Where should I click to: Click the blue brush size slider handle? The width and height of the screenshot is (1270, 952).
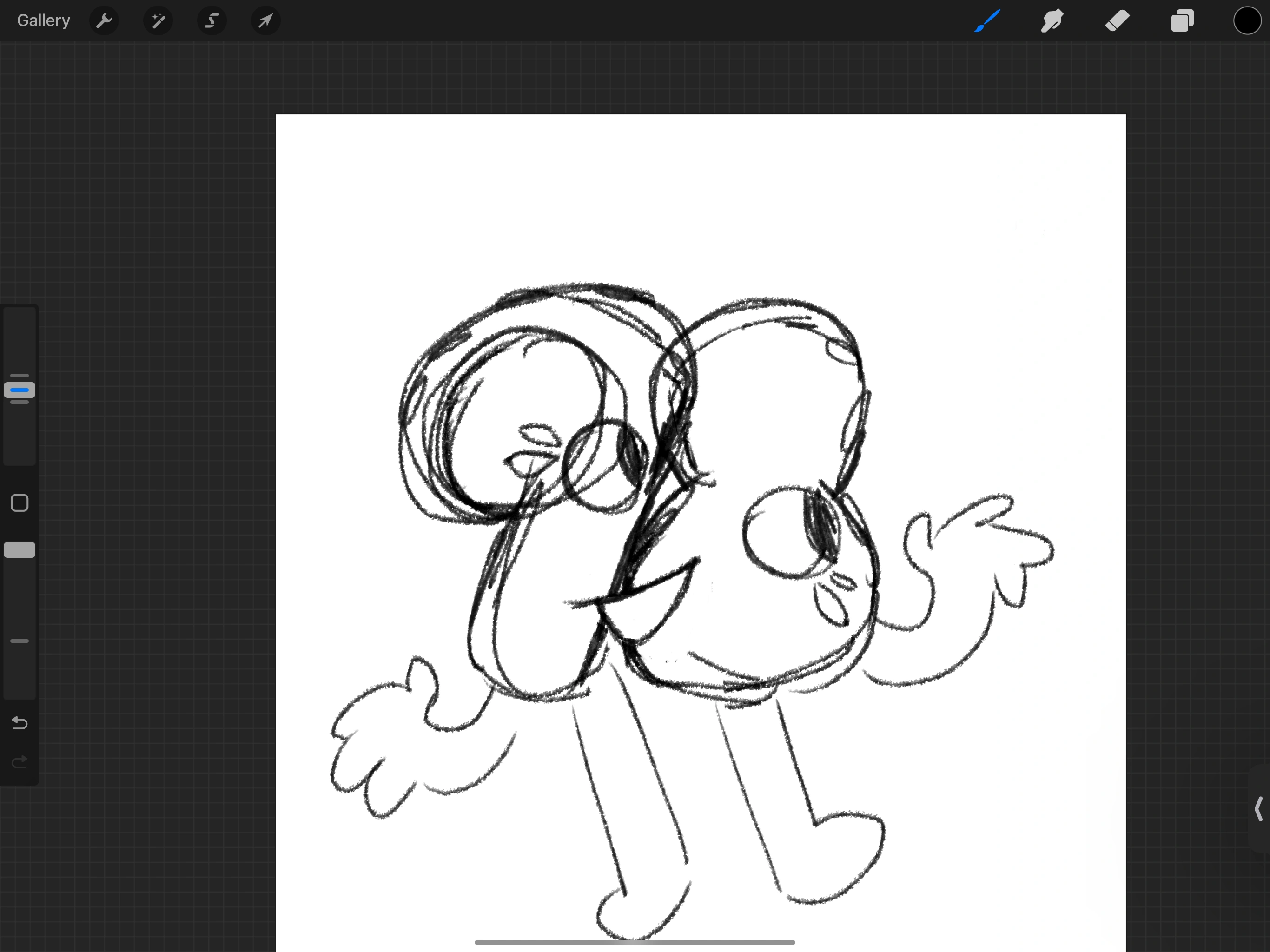click(x=20, y=390)
